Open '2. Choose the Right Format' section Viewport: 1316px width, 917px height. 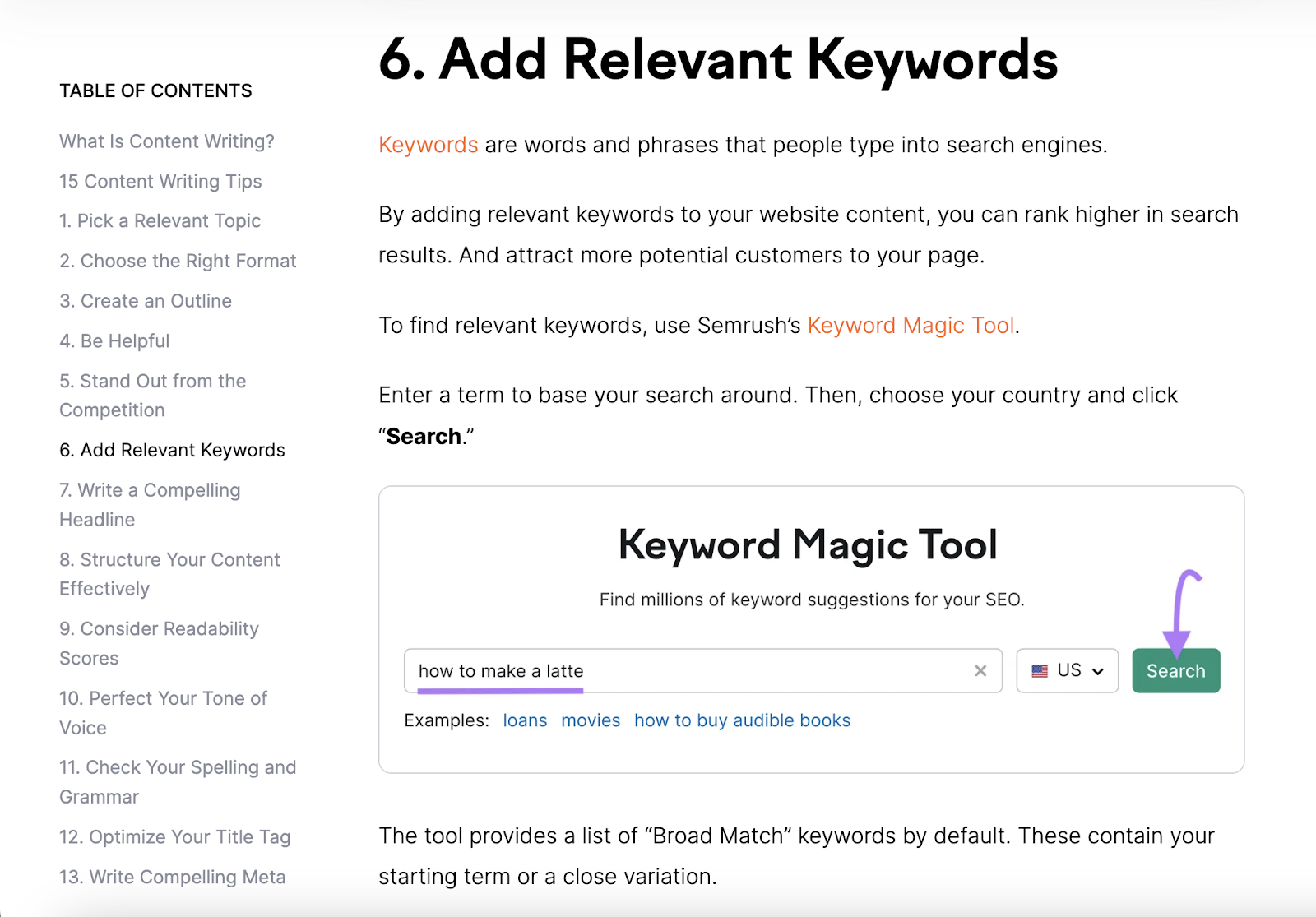tap(178, 262)
